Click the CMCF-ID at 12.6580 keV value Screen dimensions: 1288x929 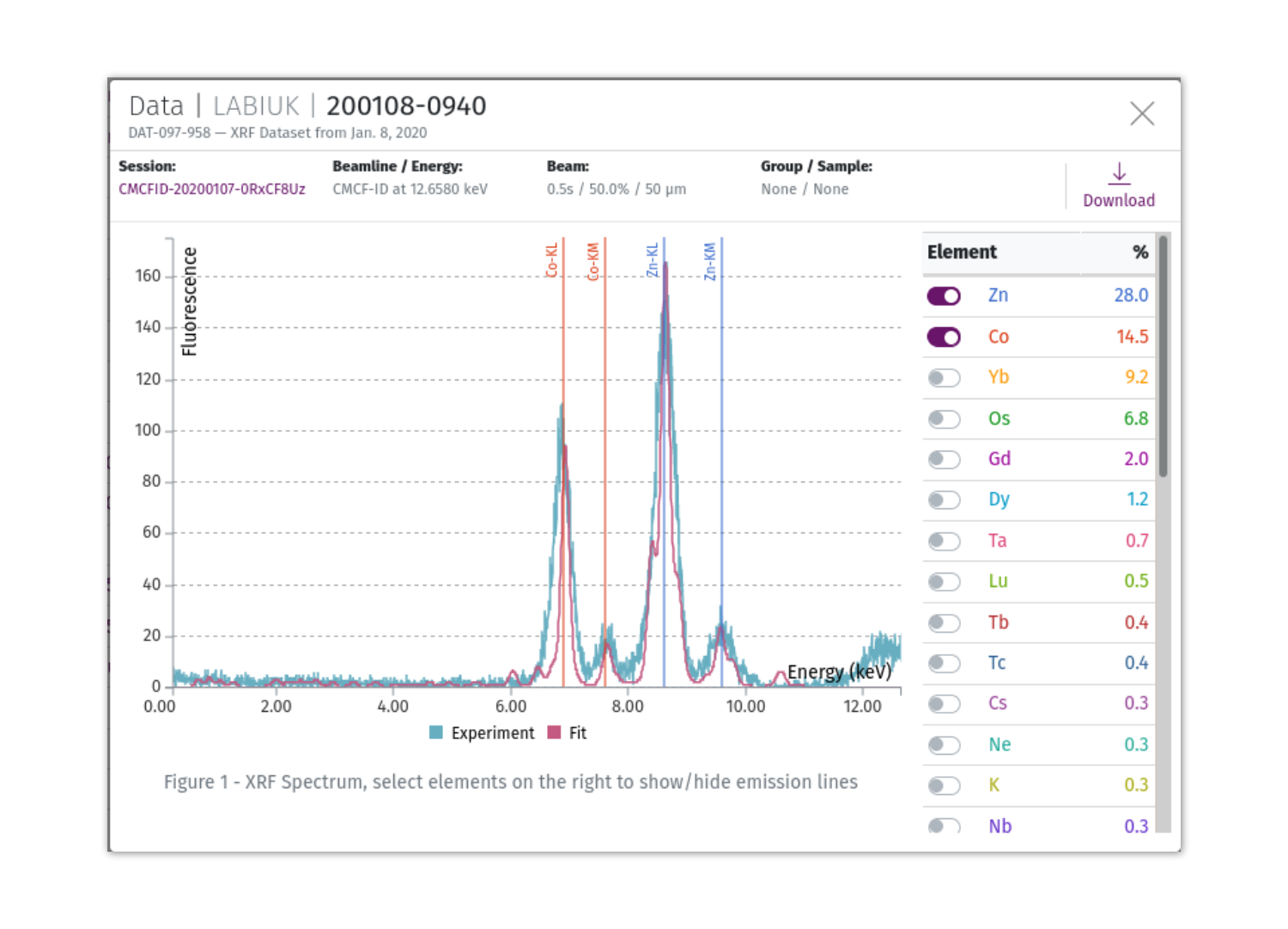pos(410,189)
